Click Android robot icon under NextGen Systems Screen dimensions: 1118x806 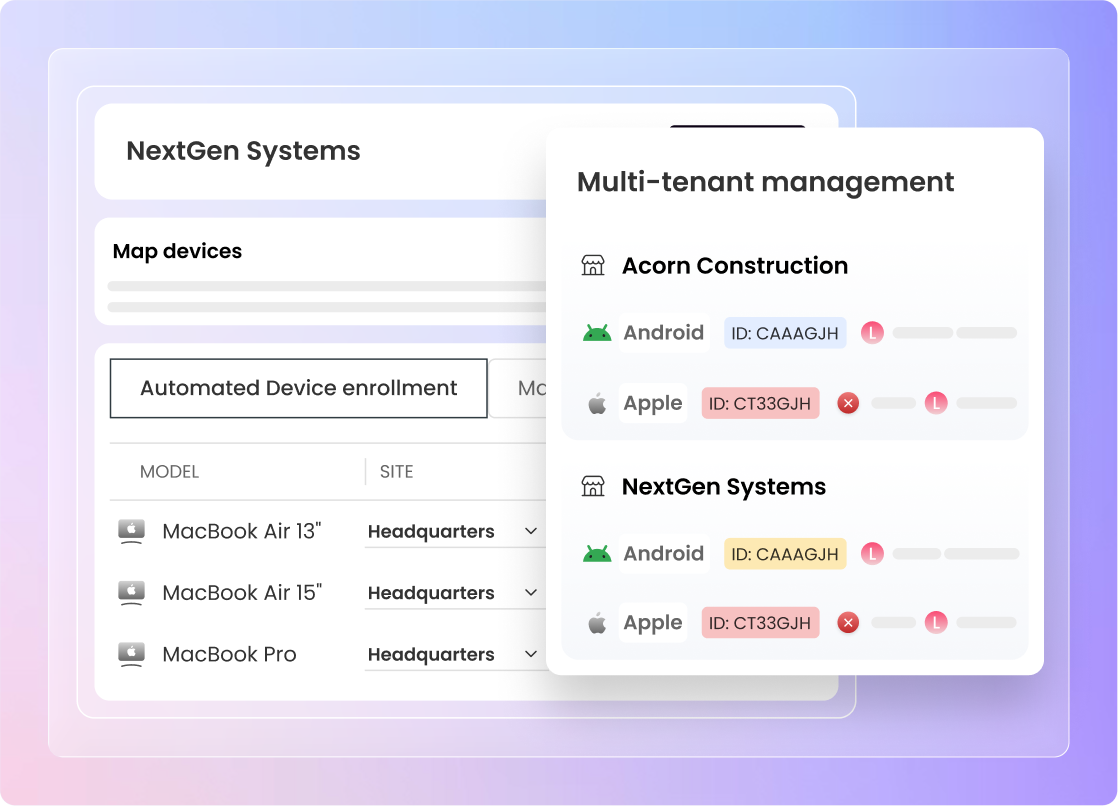597,554
